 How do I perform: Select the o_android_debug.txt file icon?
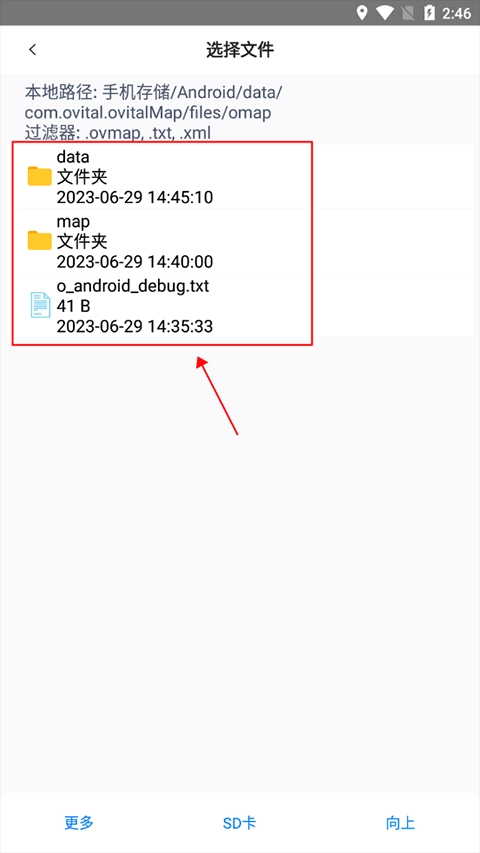pos(40,305)
